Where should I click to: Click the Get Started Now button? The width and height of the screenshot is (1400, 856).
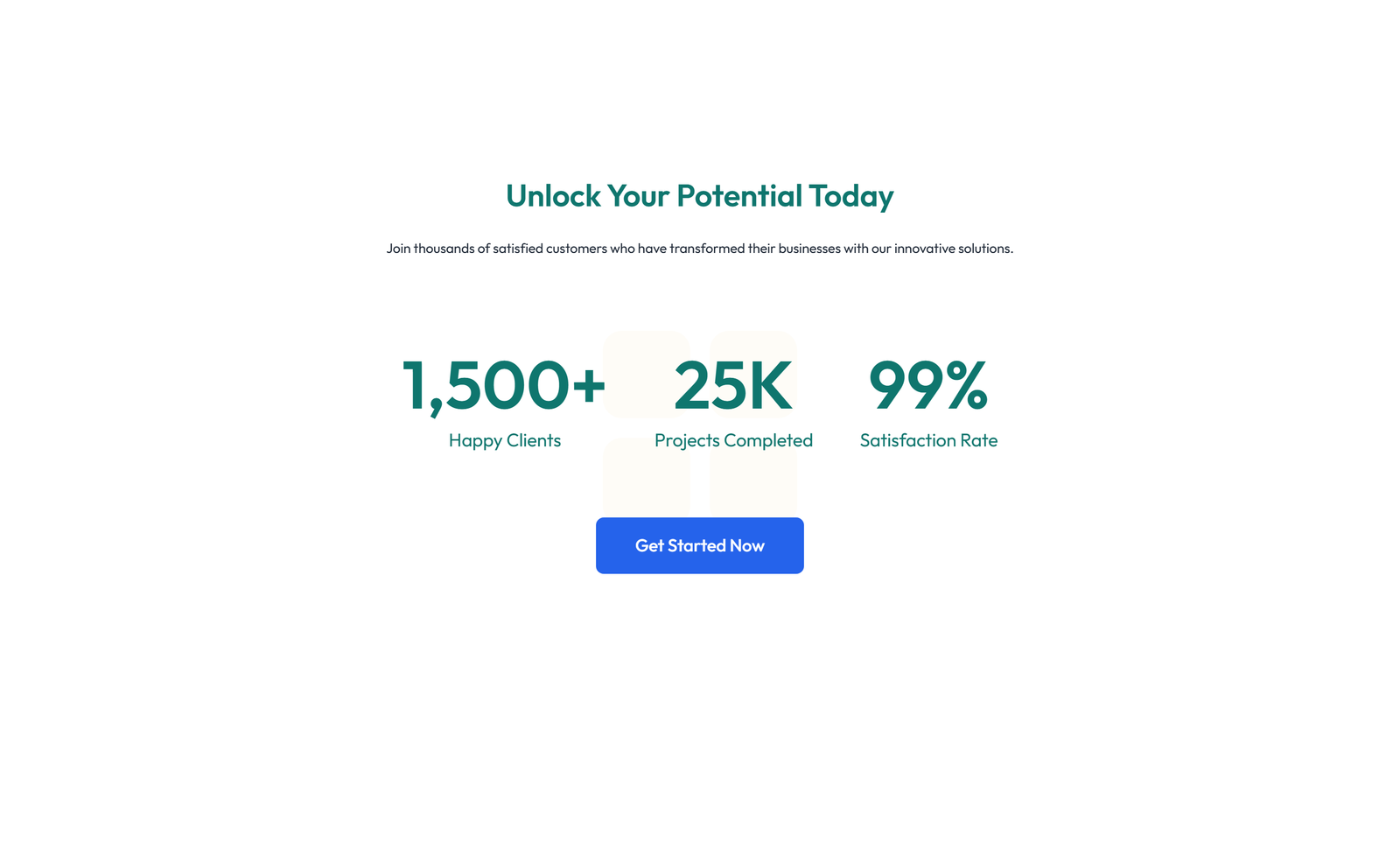point(699,545)
